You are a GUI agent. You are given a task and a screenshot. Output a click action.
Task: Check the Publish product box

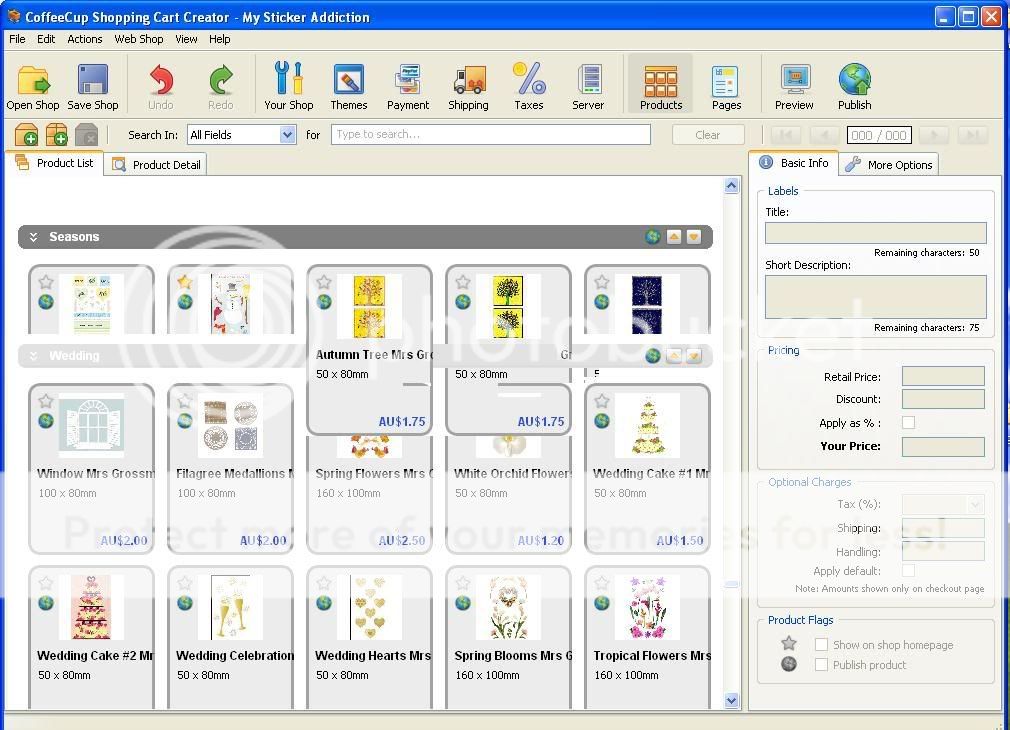click(821, 664)
